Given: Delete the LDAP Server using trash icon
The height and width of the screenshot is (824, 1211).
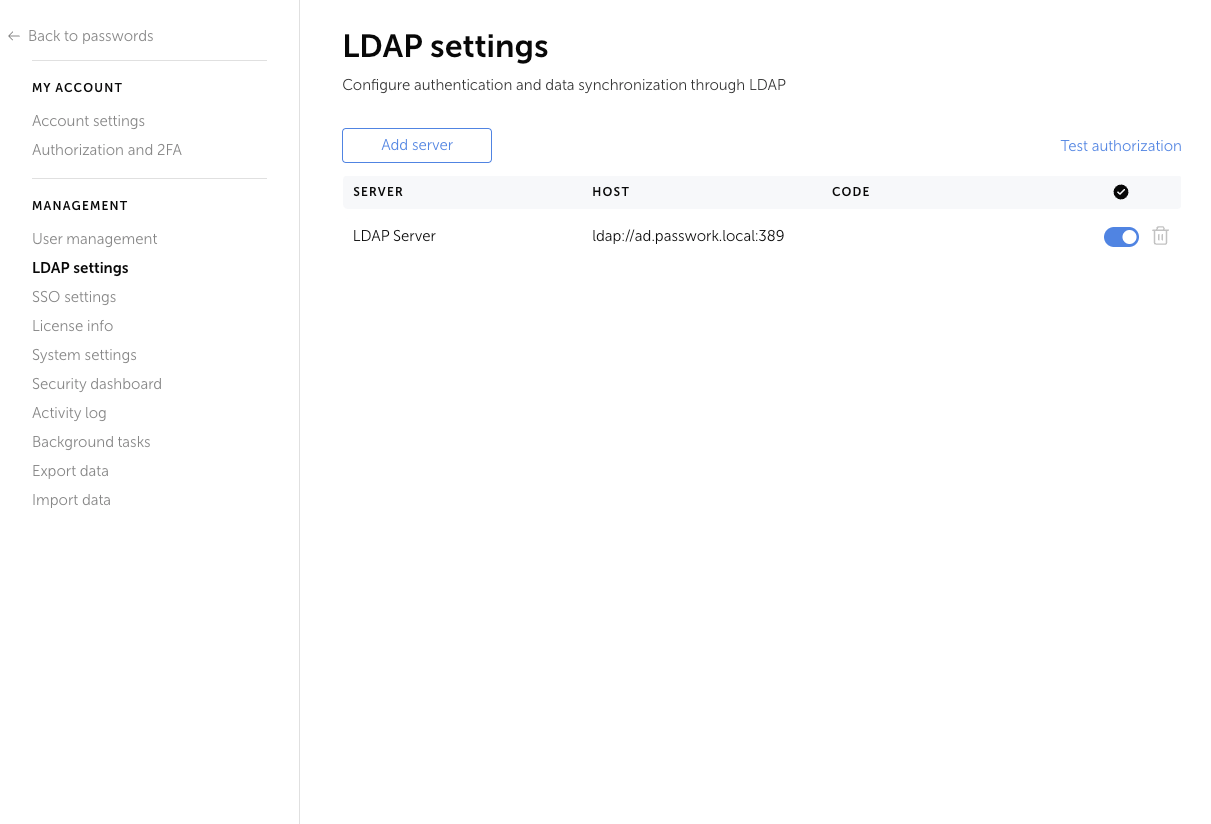Looking at the screenshot, I should [1160, 236].
